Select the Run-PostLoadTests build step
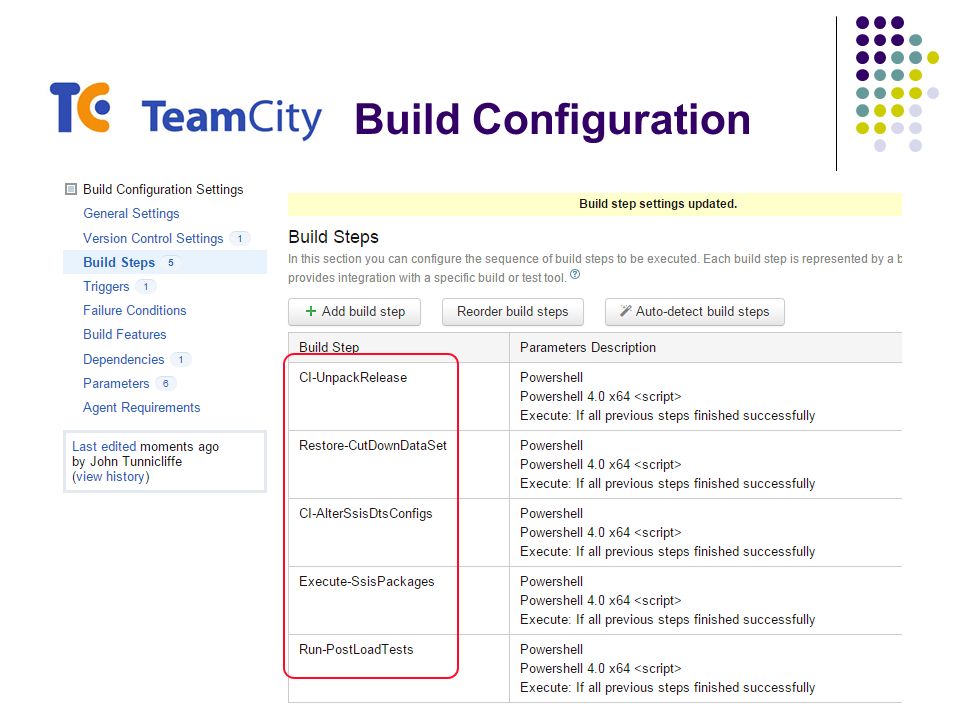This screenshot has width=960, height=720. [x=356, y=649]
